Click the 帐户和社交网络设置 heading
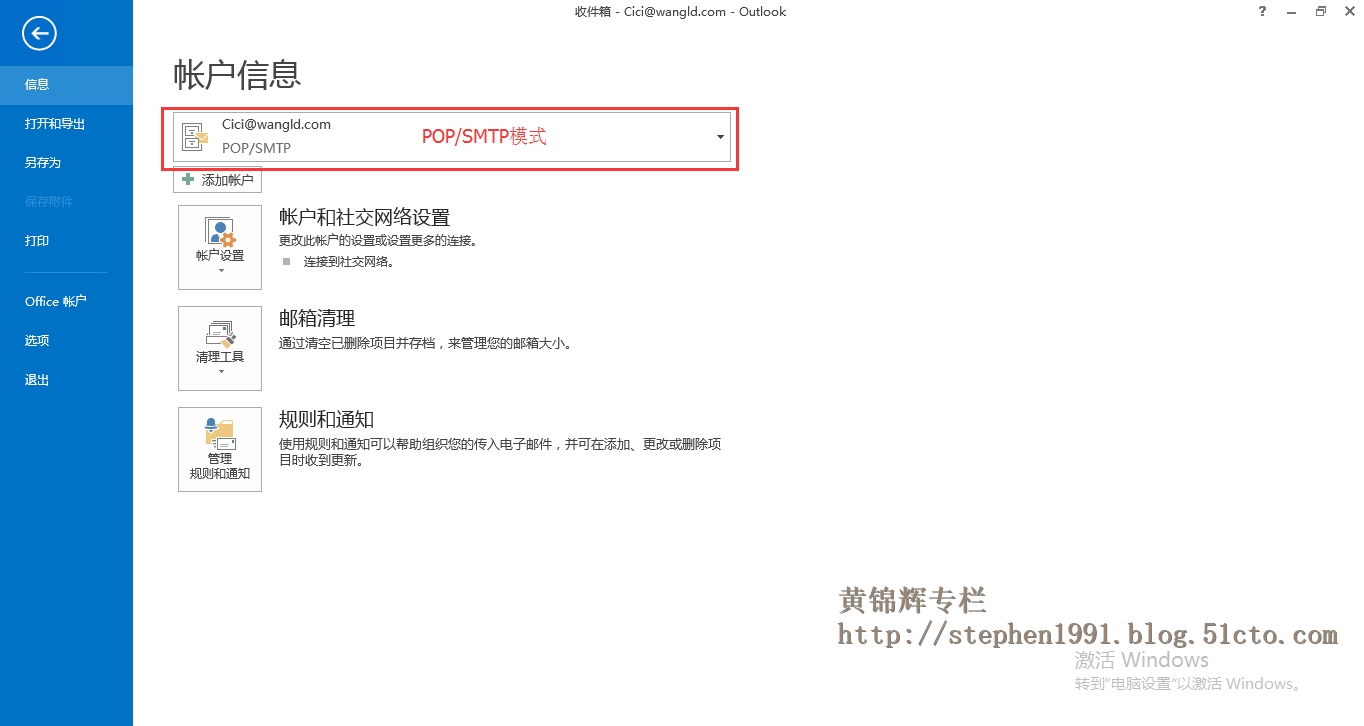 coord(364,217)
